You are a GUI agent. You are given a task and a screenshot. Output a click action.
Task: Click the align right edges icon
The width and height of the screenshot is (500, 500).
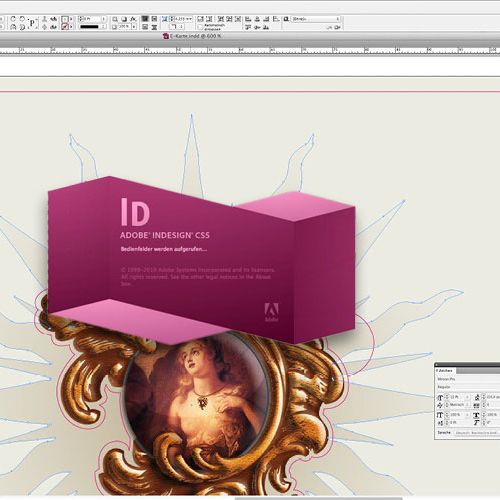pyautogui.click(x=266, y=19)
